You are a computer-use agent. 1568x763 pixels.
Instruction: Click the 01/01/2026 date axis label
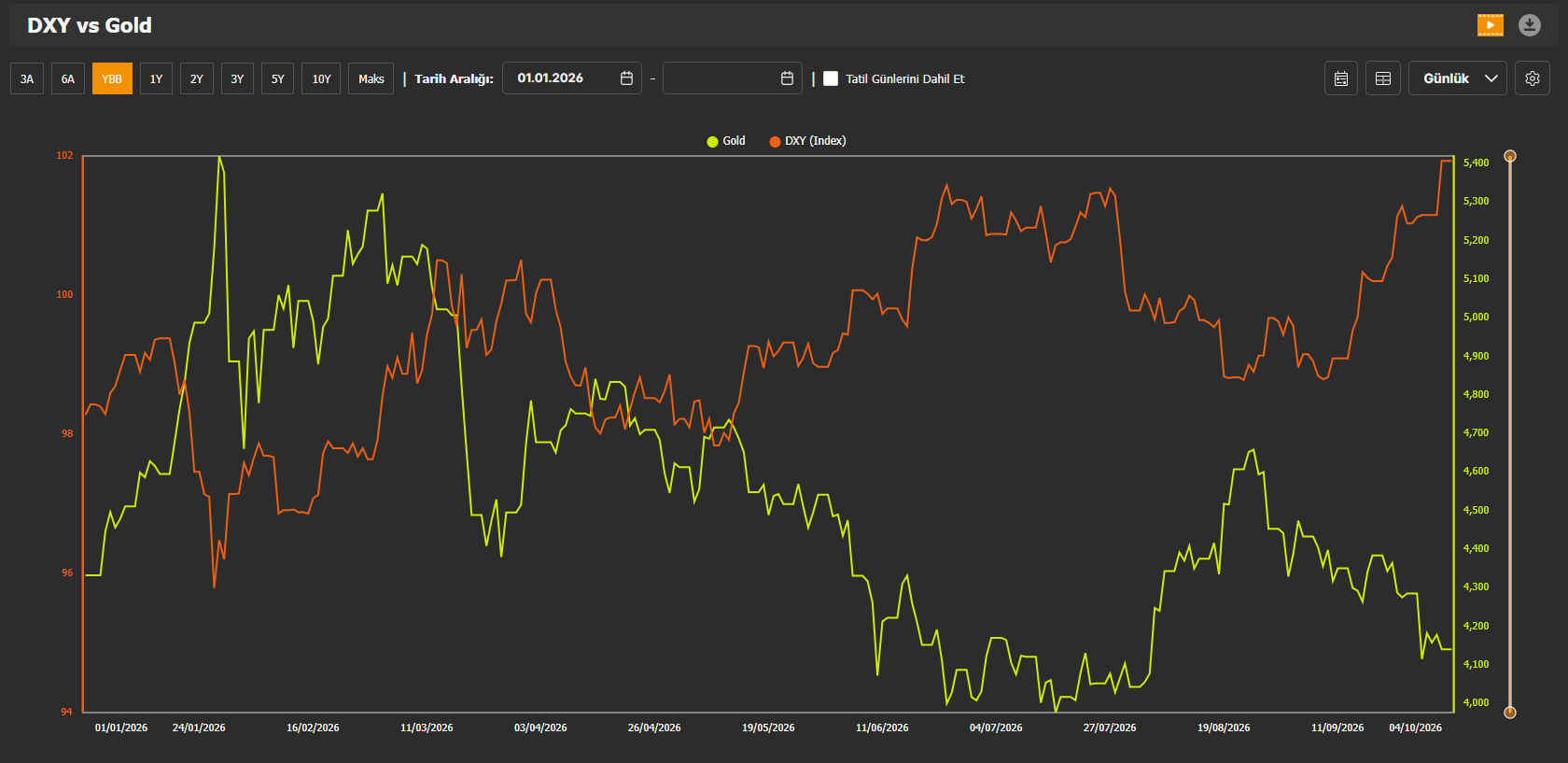pyautogui.click(x=121, y=728)
